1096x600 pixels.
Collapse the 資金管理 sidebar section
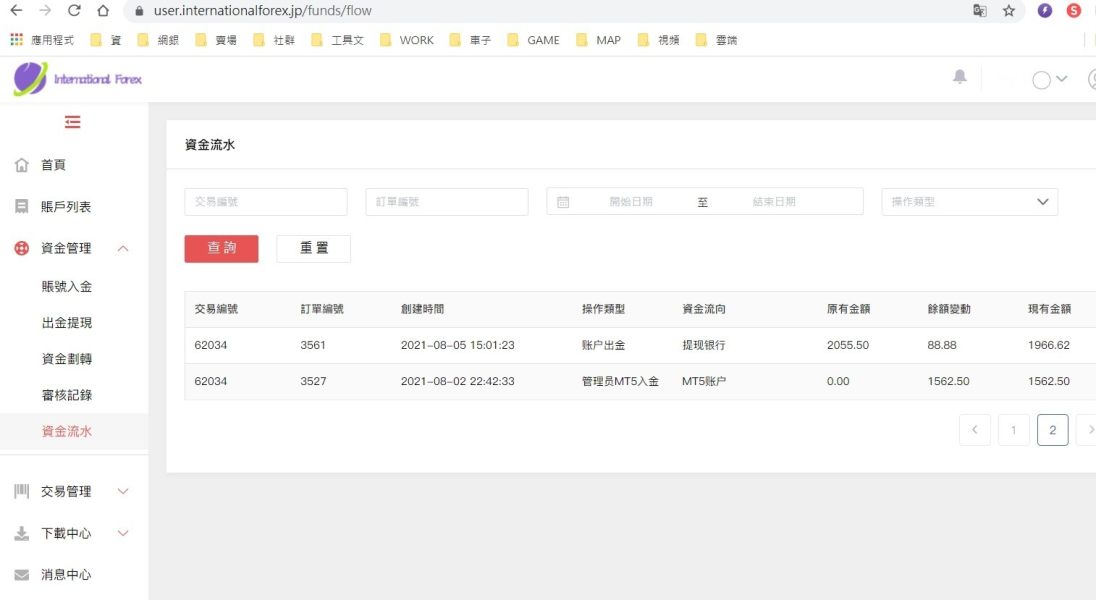(123, 248)
